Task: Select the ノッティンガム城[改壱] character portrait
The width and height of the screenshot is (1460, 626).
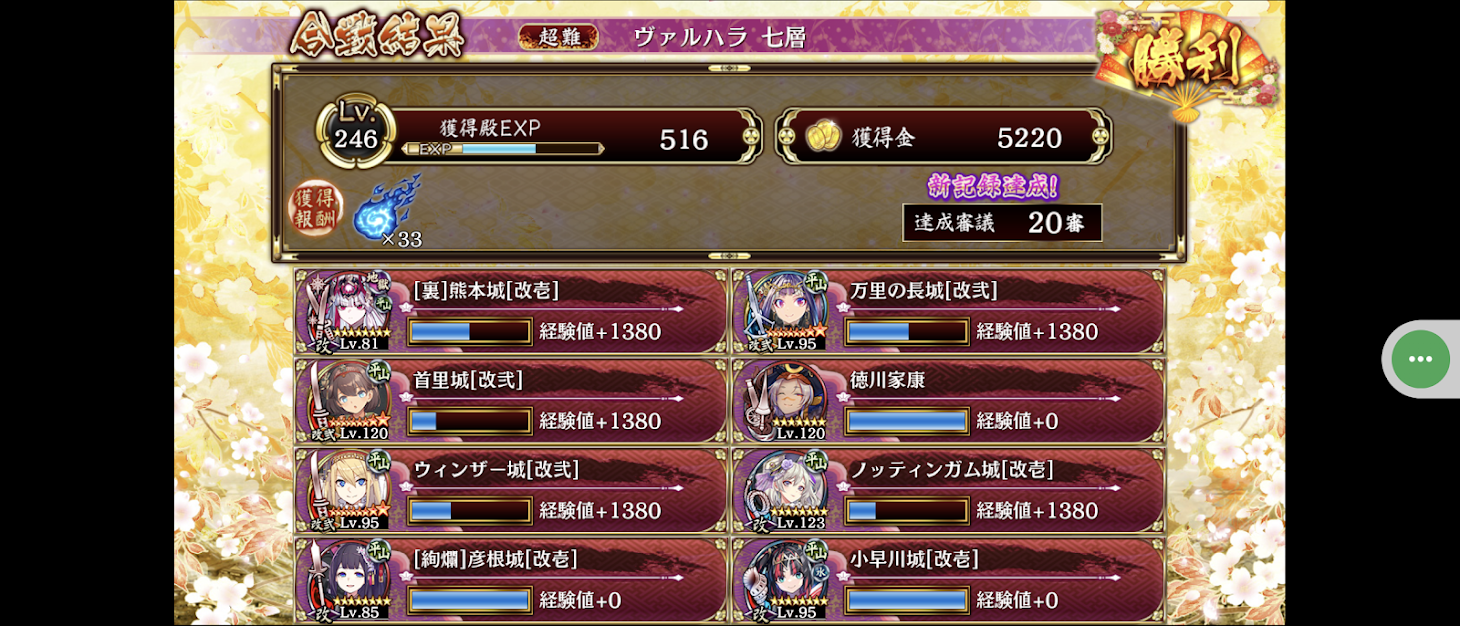Action: click(787, 491)
